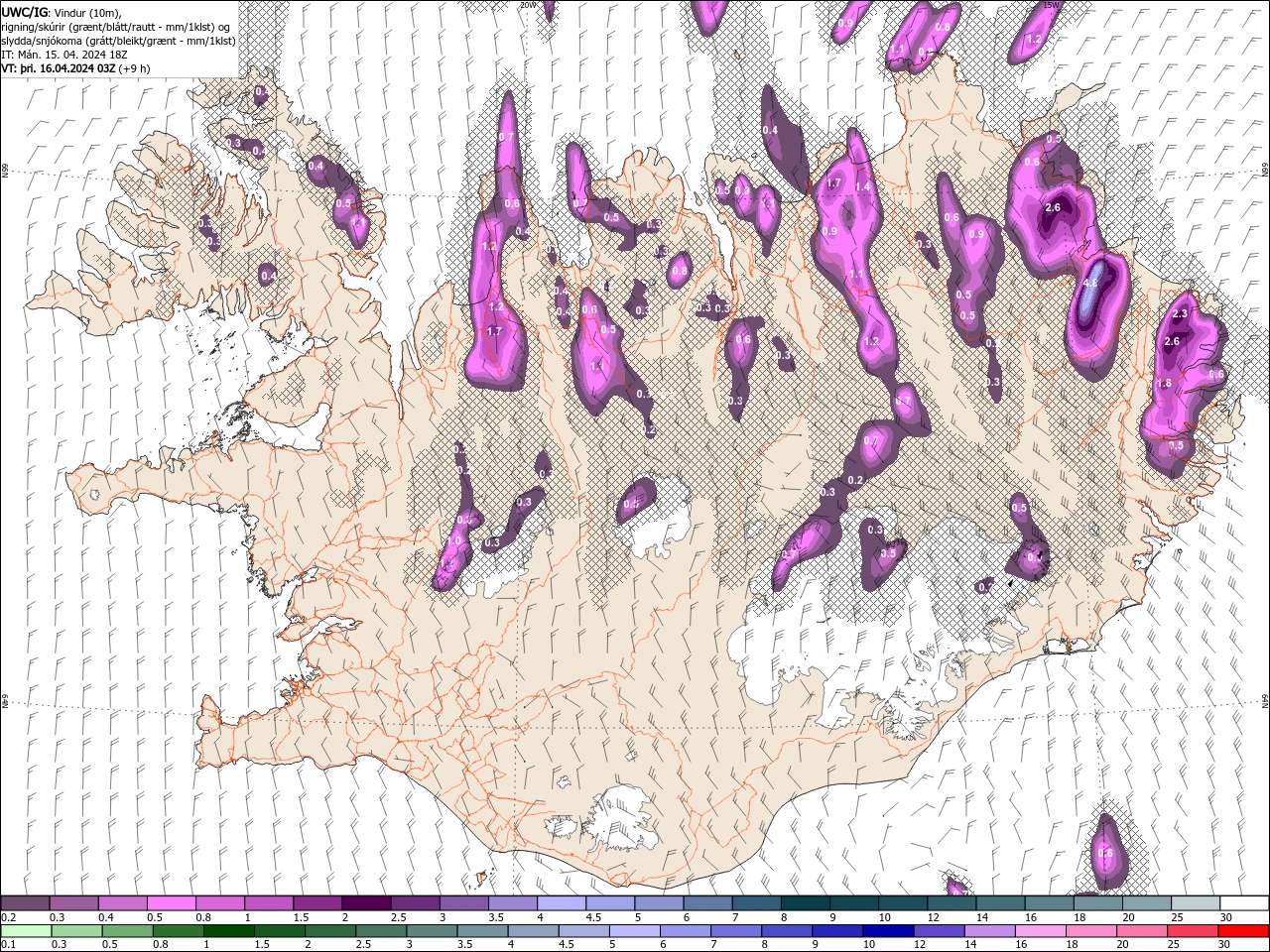
Task: Click the UWC/IG title label
Action: pos(24,12)
